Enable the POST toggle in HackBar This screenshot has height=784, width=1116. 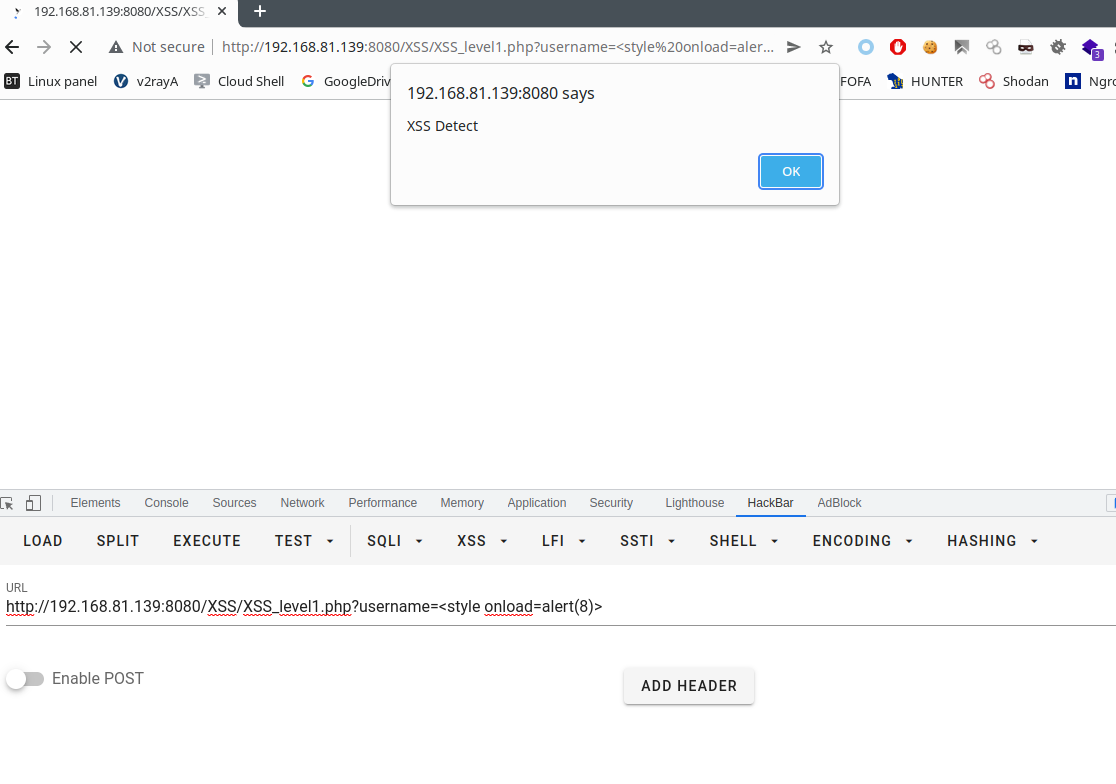pos(25,678)
